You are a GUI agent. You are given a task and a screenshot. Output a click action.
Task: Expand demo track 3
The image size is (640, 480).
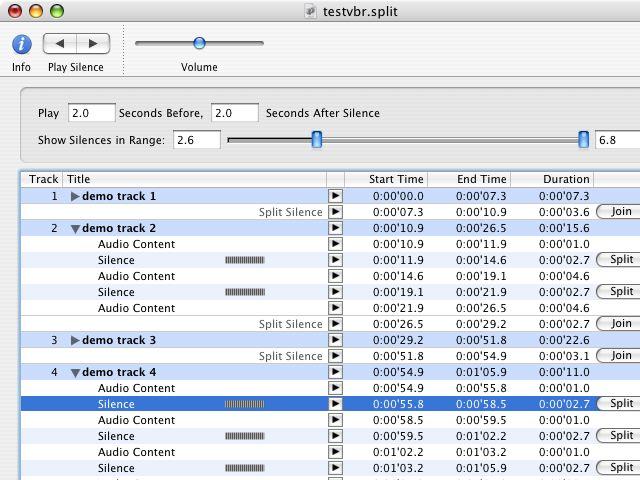coord(75,341)
